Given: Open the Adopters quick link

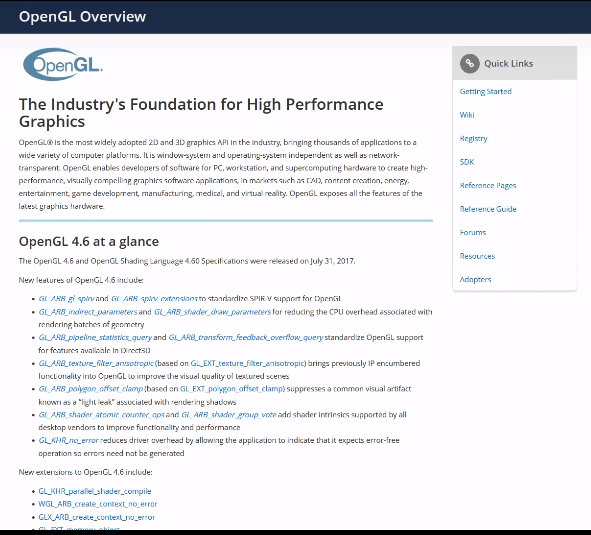Looking at the screenshot, I should (x=475, y=279).
